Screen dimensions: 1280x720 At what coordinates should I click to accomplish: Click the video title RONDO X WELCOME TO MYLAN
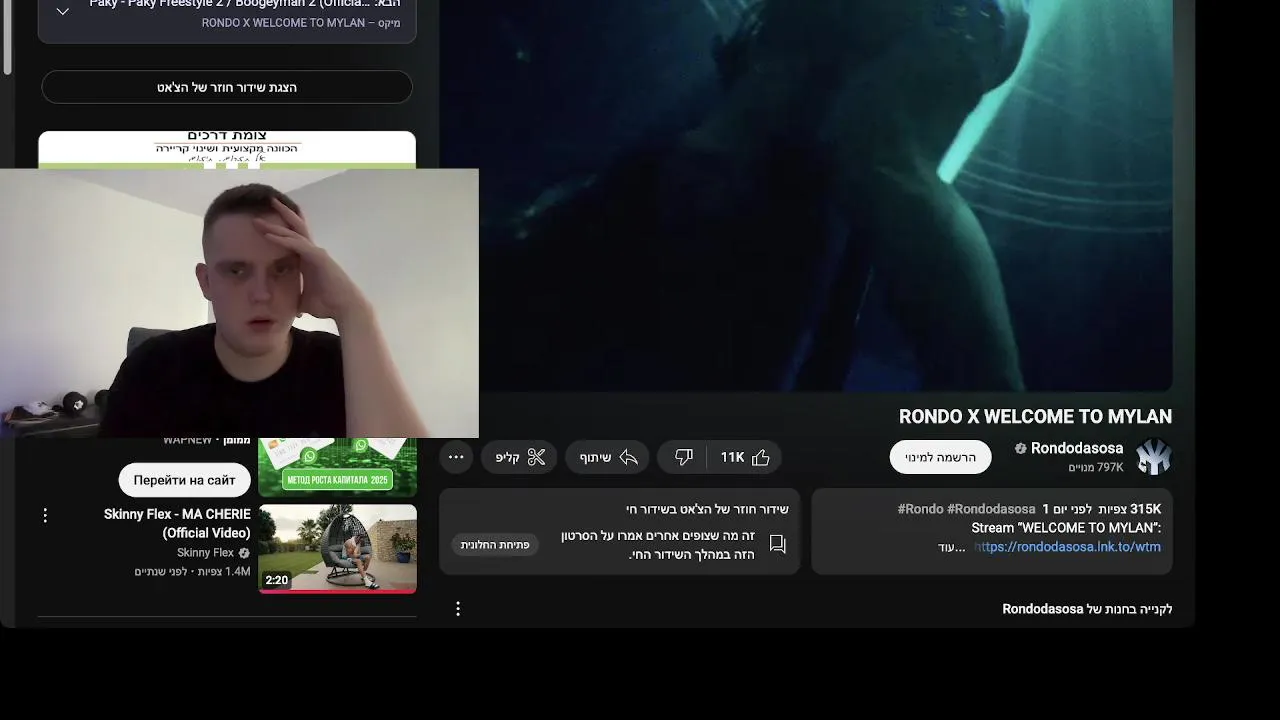point(1035,417)
